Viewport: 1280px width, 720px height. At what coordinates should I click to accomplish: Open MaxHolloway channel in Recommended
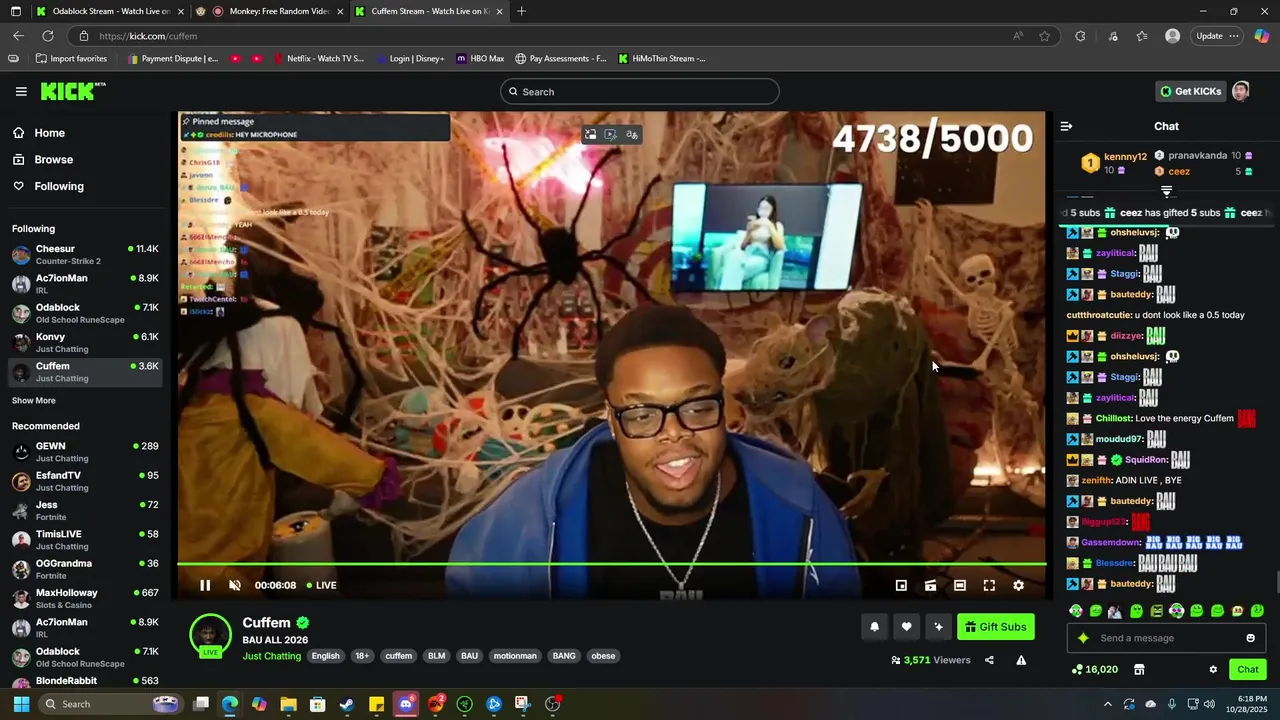click(x=85, y=598)
